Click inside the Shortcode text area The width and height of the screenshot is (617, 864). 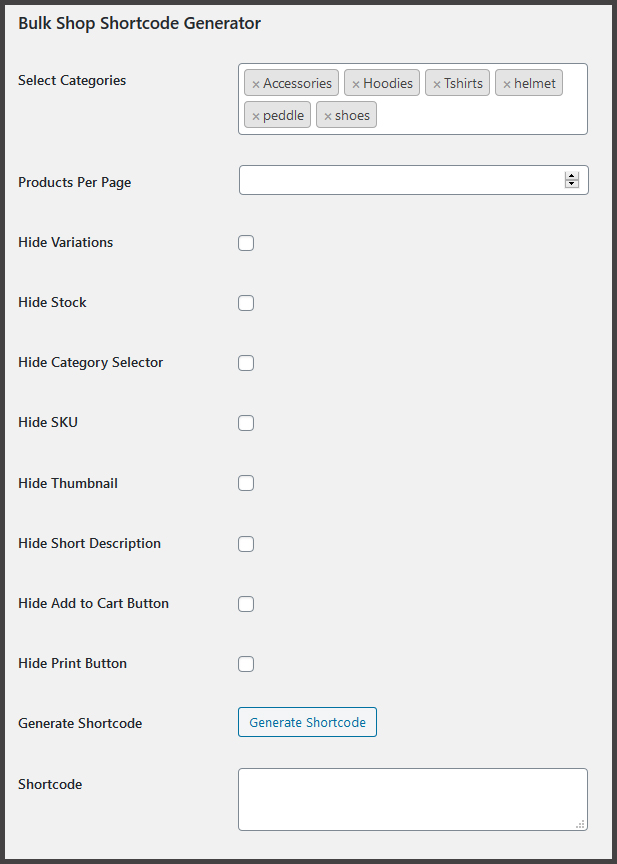[x=412, y=799]
